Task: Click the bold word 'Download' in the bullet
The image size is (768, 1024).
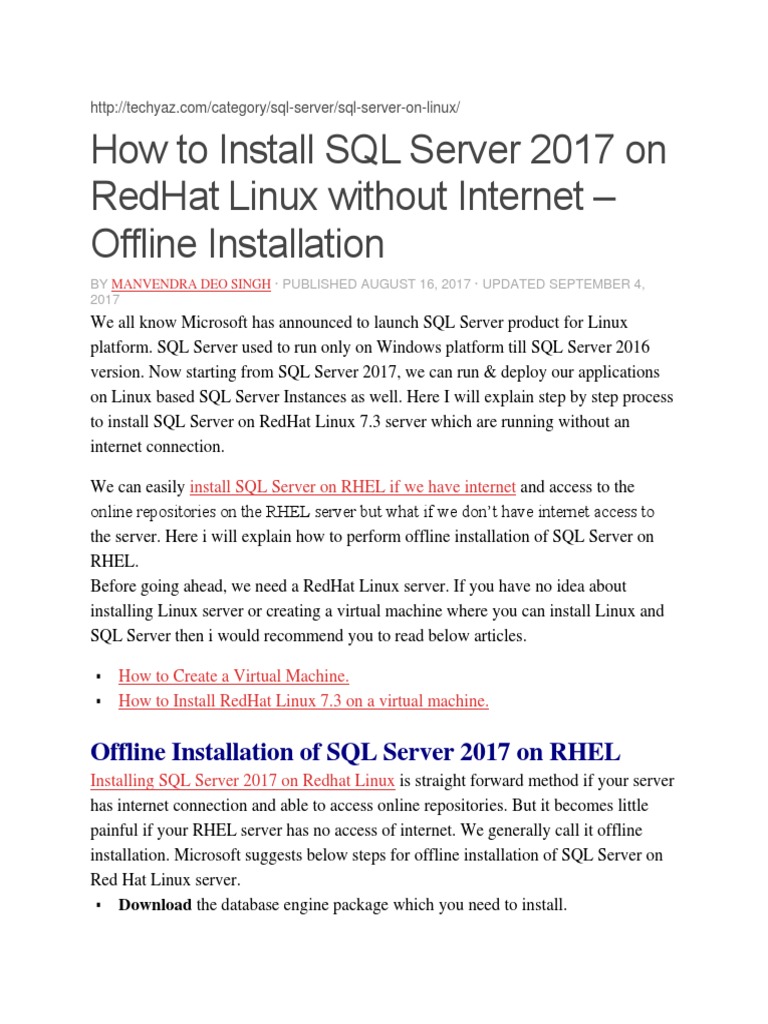Action: 155,905
